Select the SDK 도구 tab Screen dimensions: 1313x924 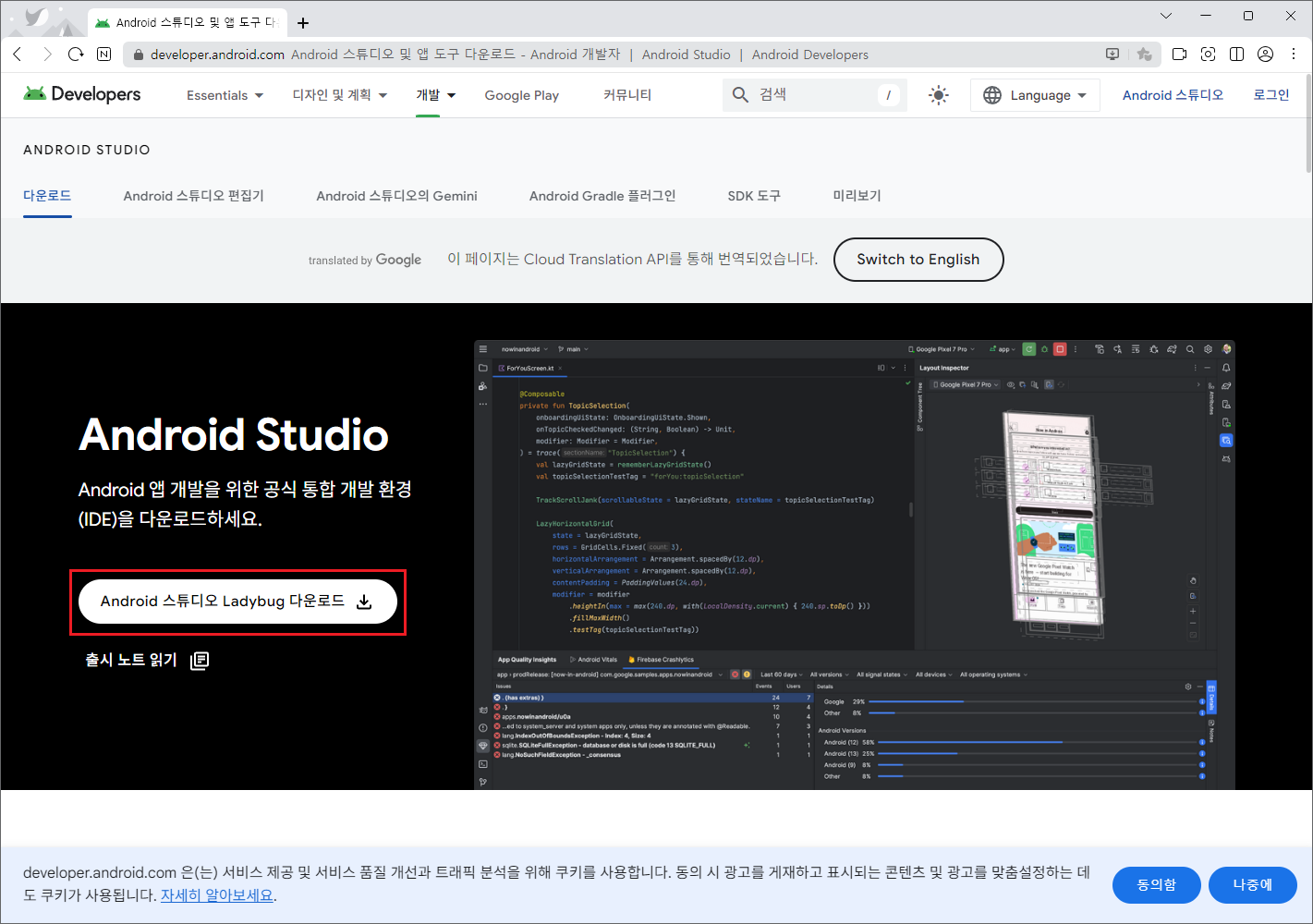pyautogui.click(x=754, y=196)
